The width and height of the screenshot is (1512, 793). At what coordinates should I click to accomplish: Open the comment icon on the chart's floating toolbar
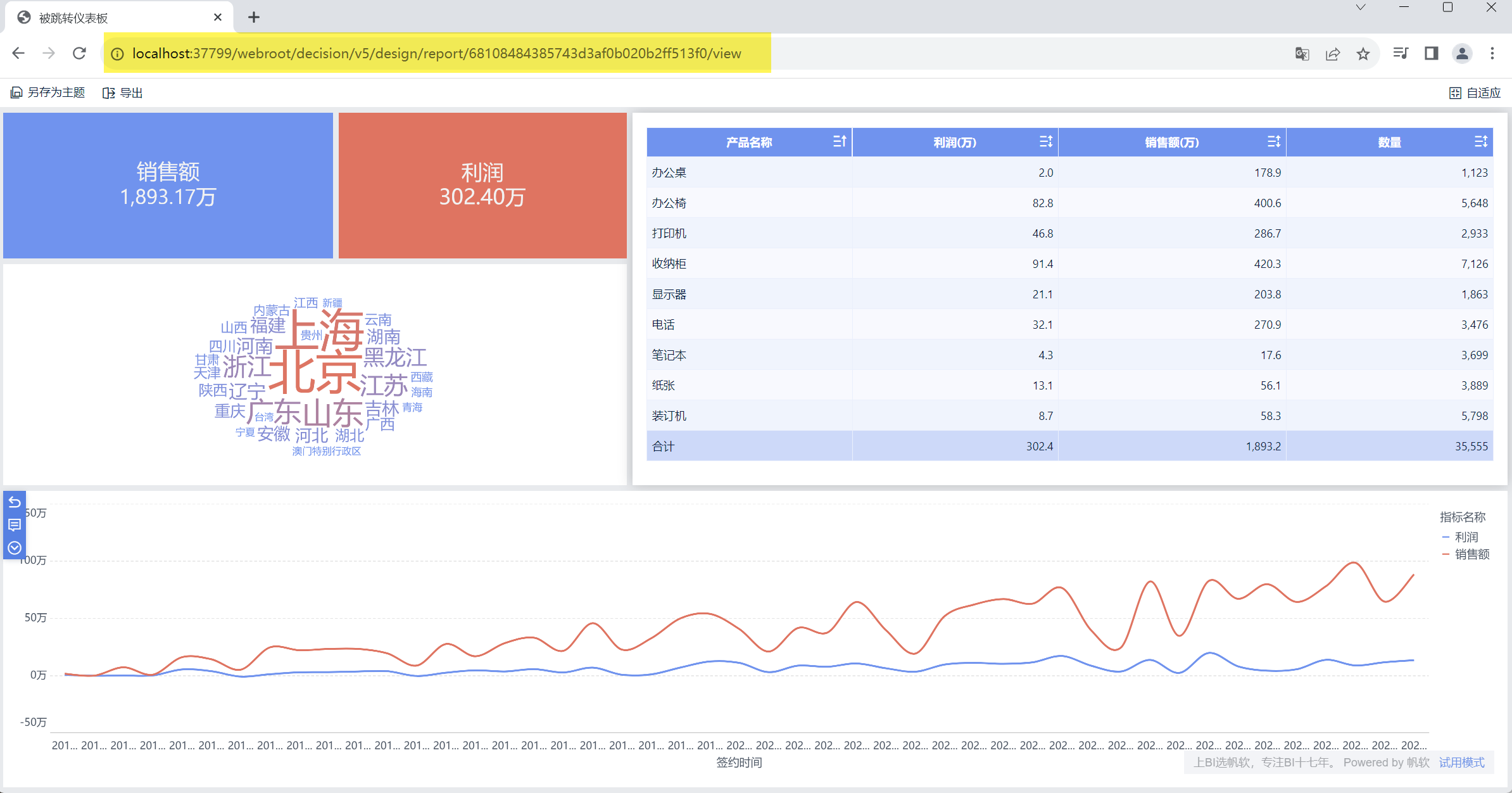click(15, 525)
